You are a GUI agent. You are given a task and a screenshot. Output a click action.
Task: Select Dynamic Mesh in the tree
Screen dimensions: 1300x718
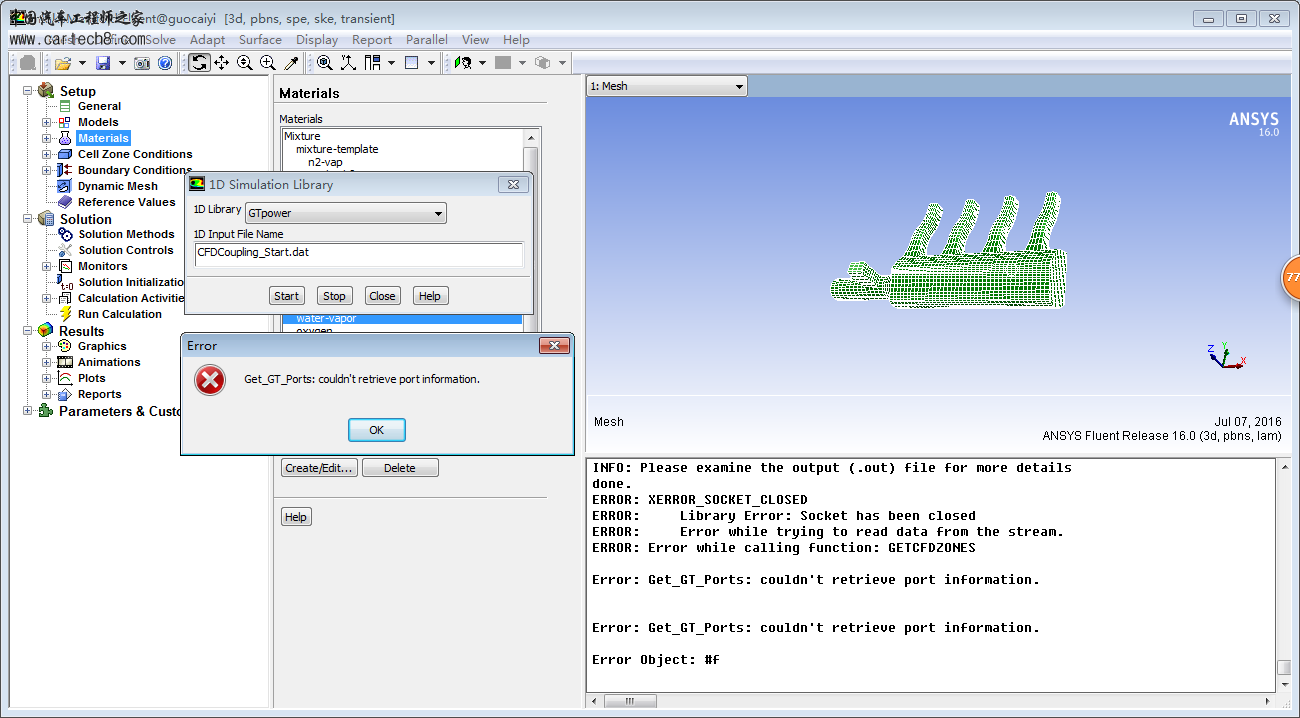(x=118, y=186)
